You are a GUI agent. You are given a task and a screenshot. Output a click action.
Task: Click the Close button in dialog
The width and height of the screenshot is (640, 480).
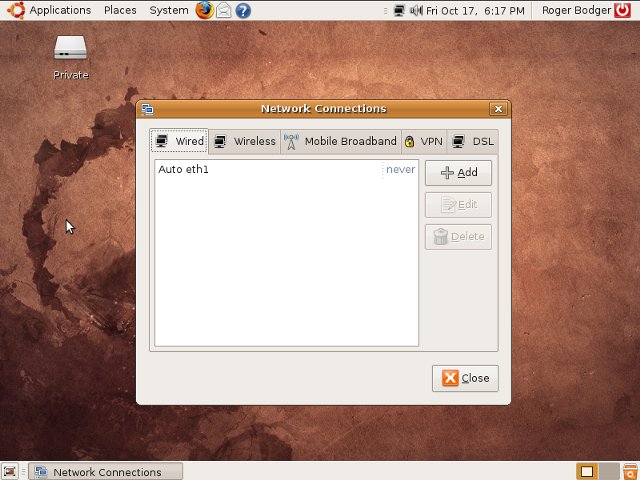[465, 378]
